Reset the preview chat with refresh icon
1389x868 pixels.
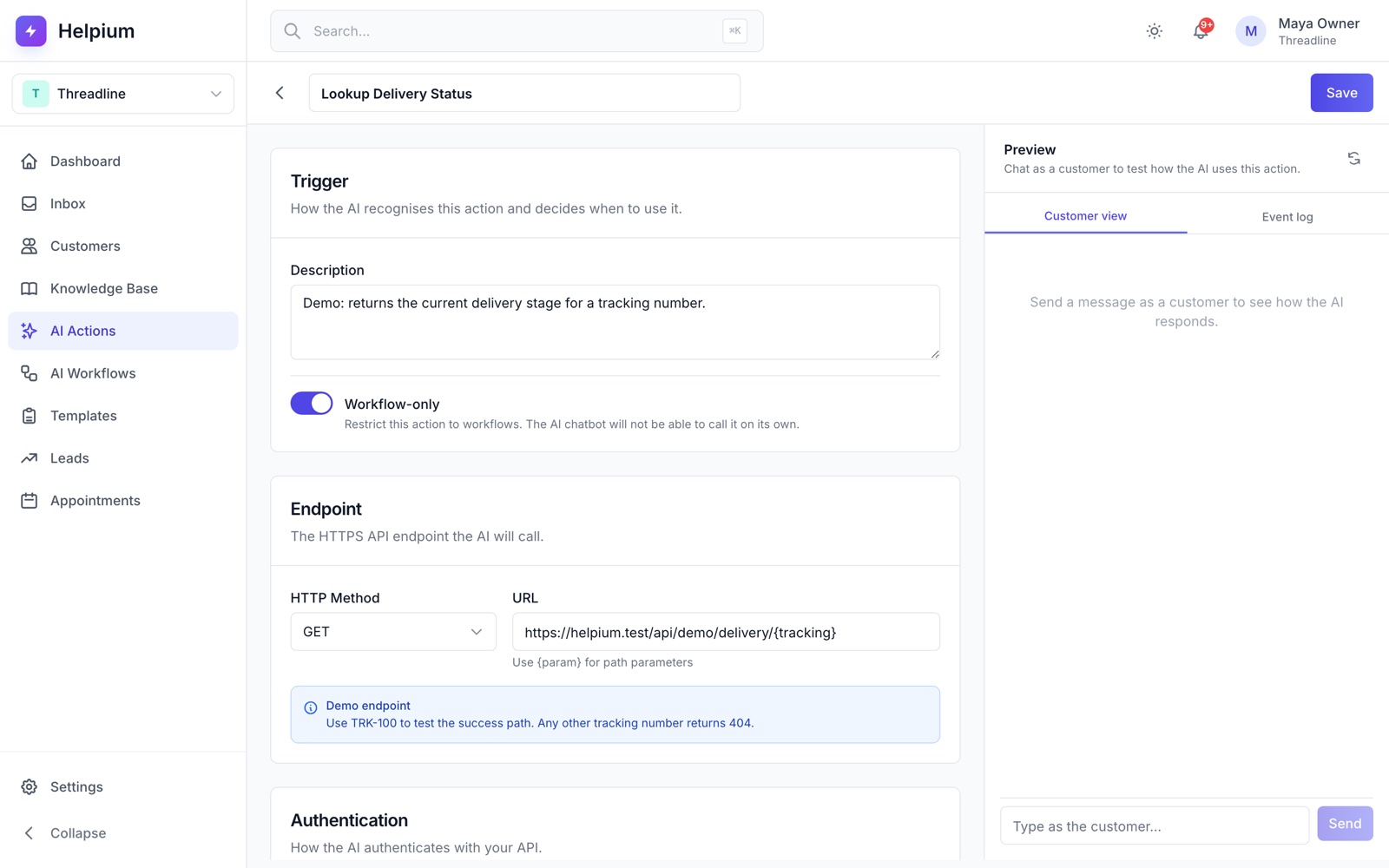click(1353, 159)
